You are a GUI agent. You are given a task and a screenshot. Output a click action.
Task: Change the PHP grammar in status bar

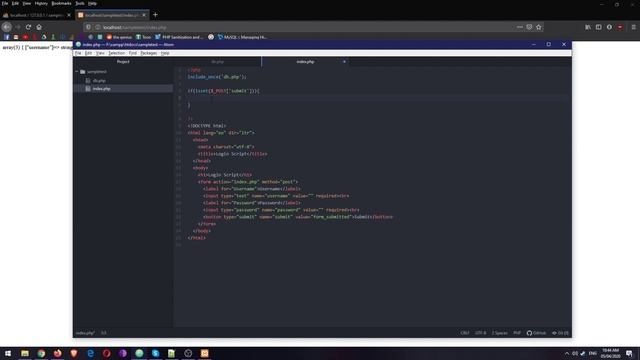(x=517, y=333)
